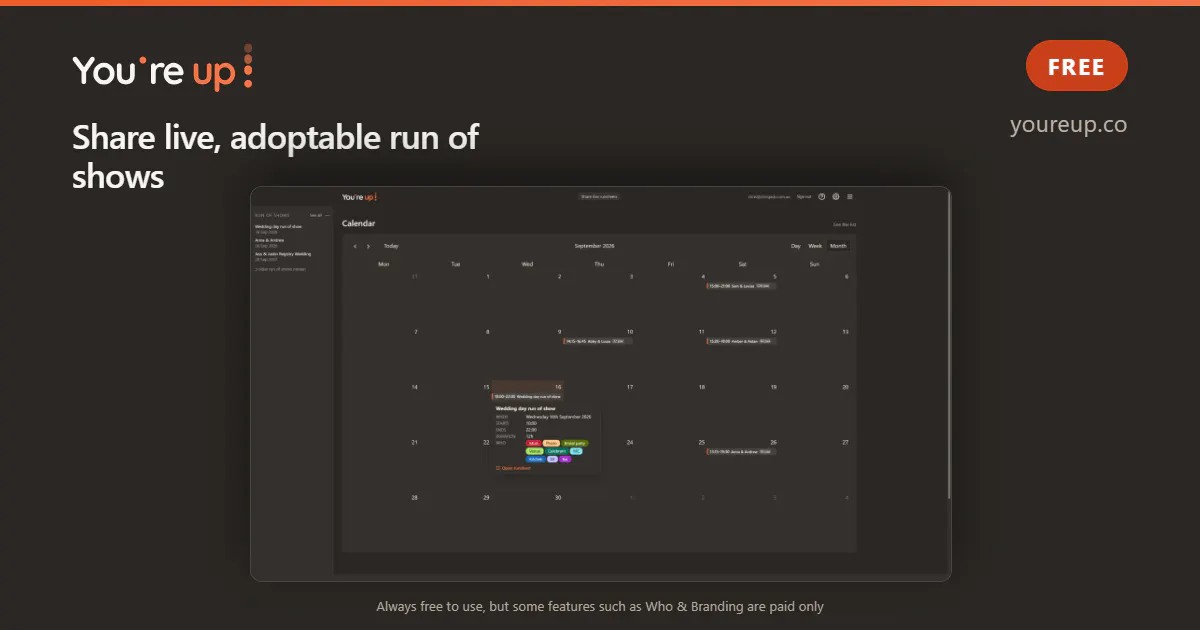The width and height of the screenshot is (1200, 630).
Task: Select day 1 in first calendar row
Action: click(x=488, y=276)
